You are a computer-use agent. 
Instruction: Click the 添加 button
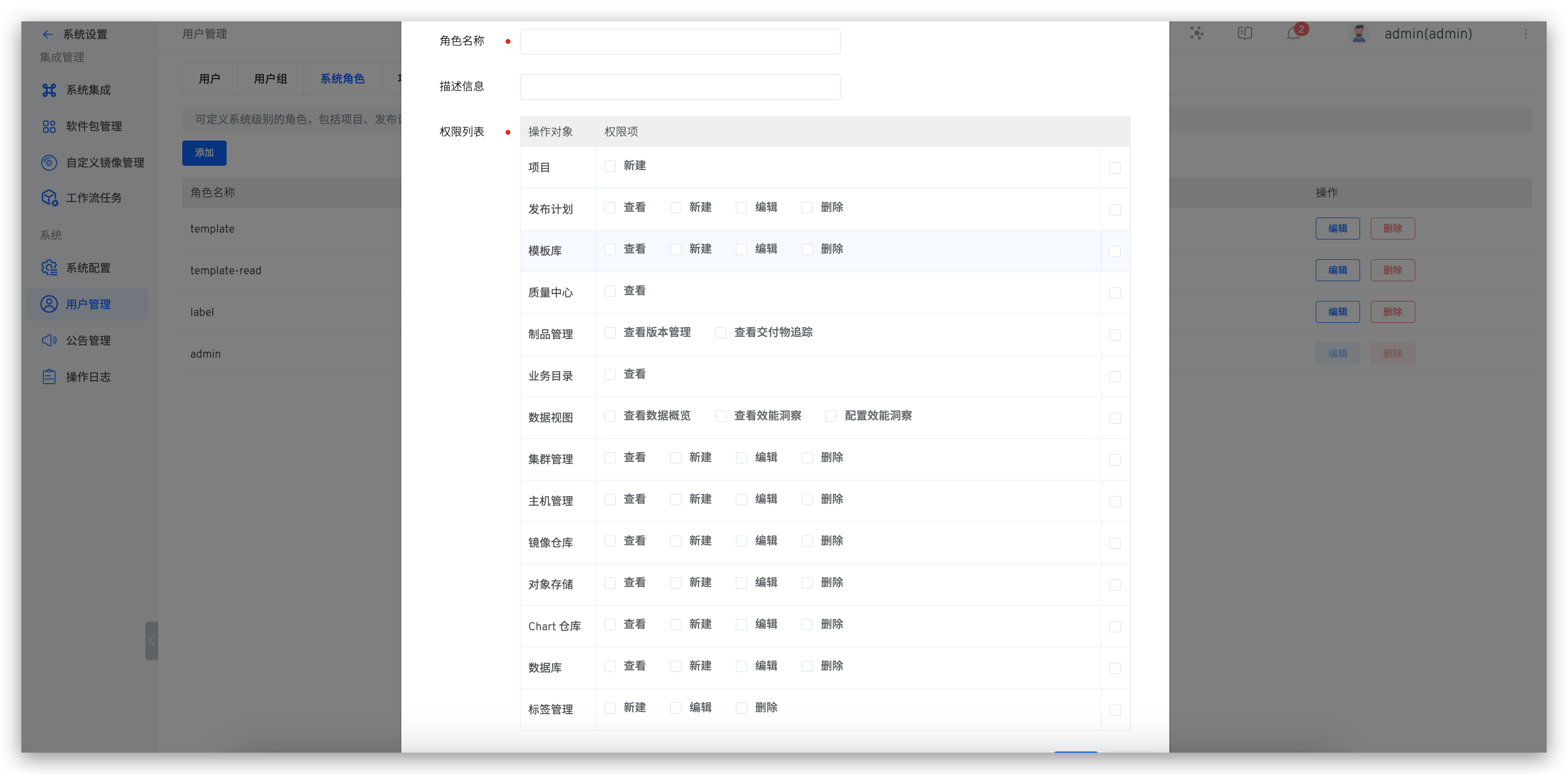pos(203,153)
